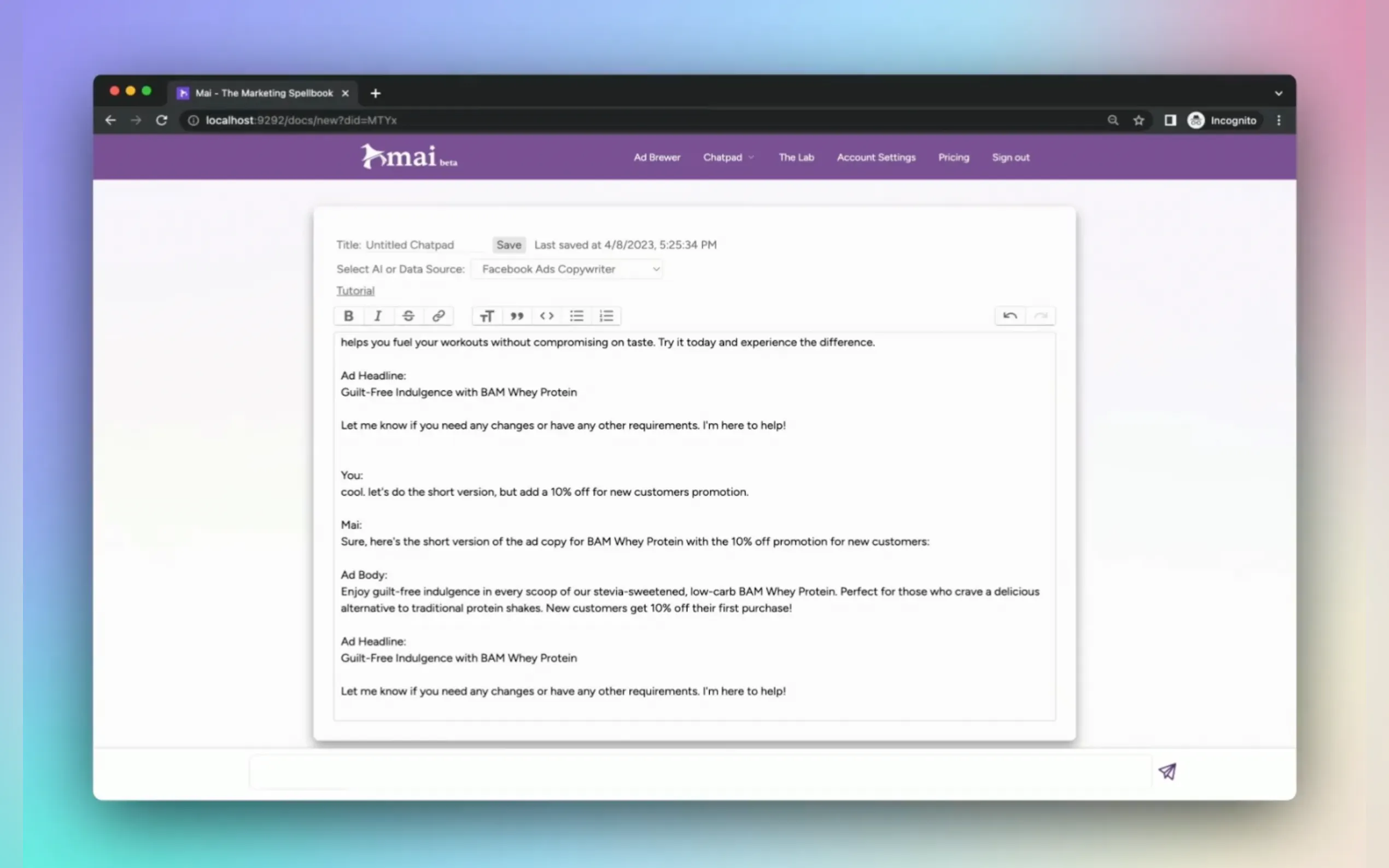Screen dimensions: 1389x868
Task: Click the insert link icon
Action: 438,316
